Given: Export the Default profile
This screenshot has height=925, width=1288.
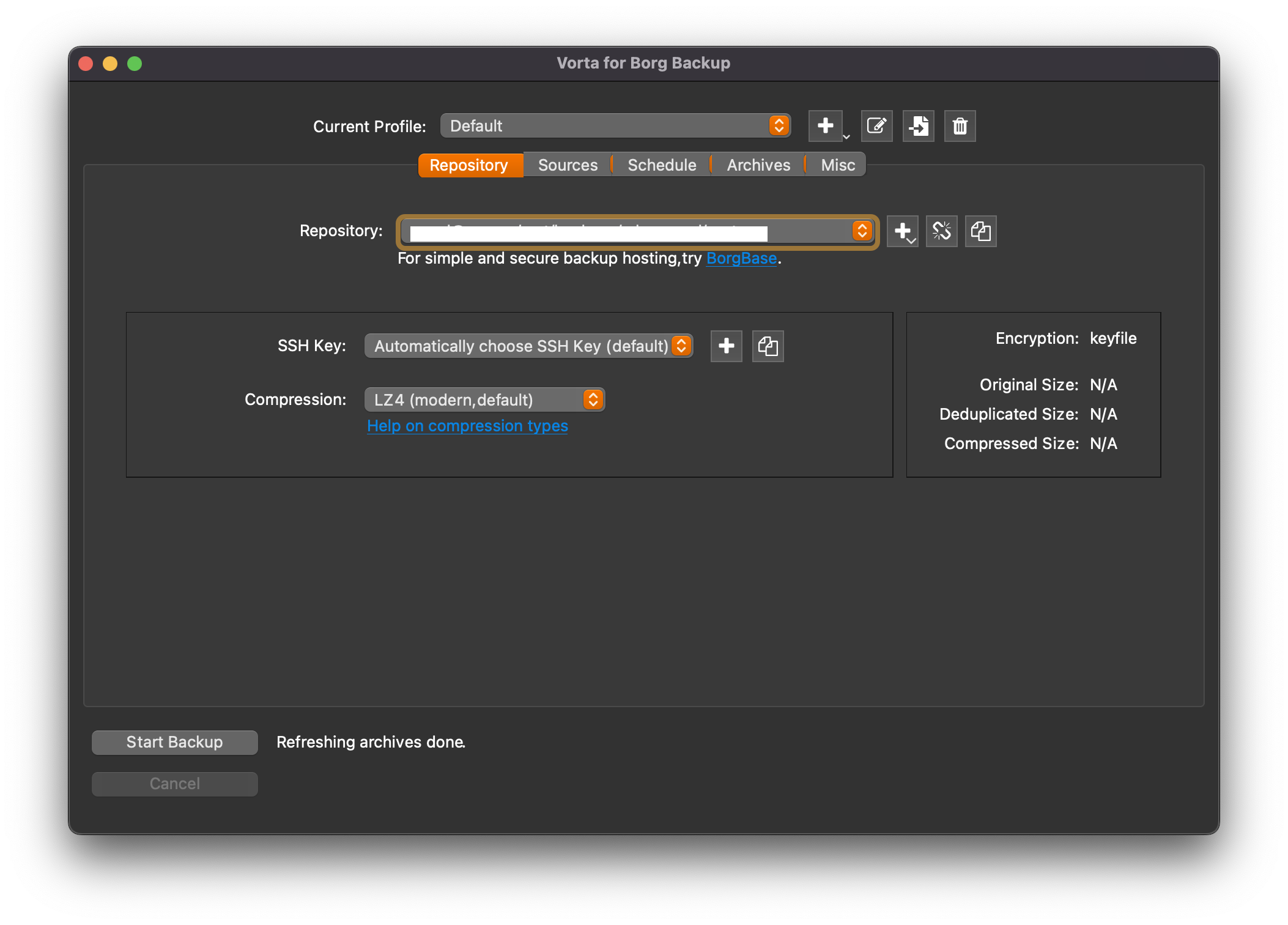Looking at the screenshot, I should [918, 126].
